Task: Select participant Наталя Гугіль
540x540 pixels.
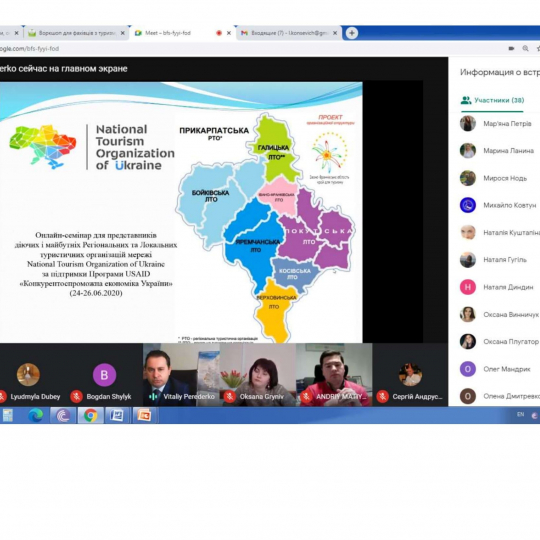Action: point(500,260)
